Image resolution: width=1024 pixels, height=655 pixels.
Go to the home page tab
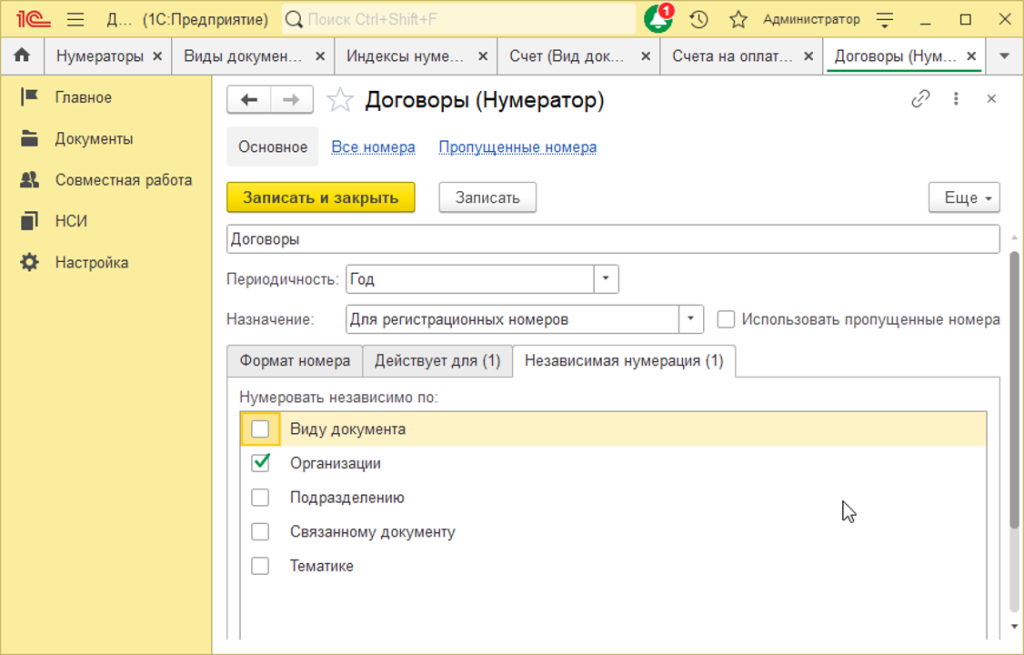coord(22,56)
